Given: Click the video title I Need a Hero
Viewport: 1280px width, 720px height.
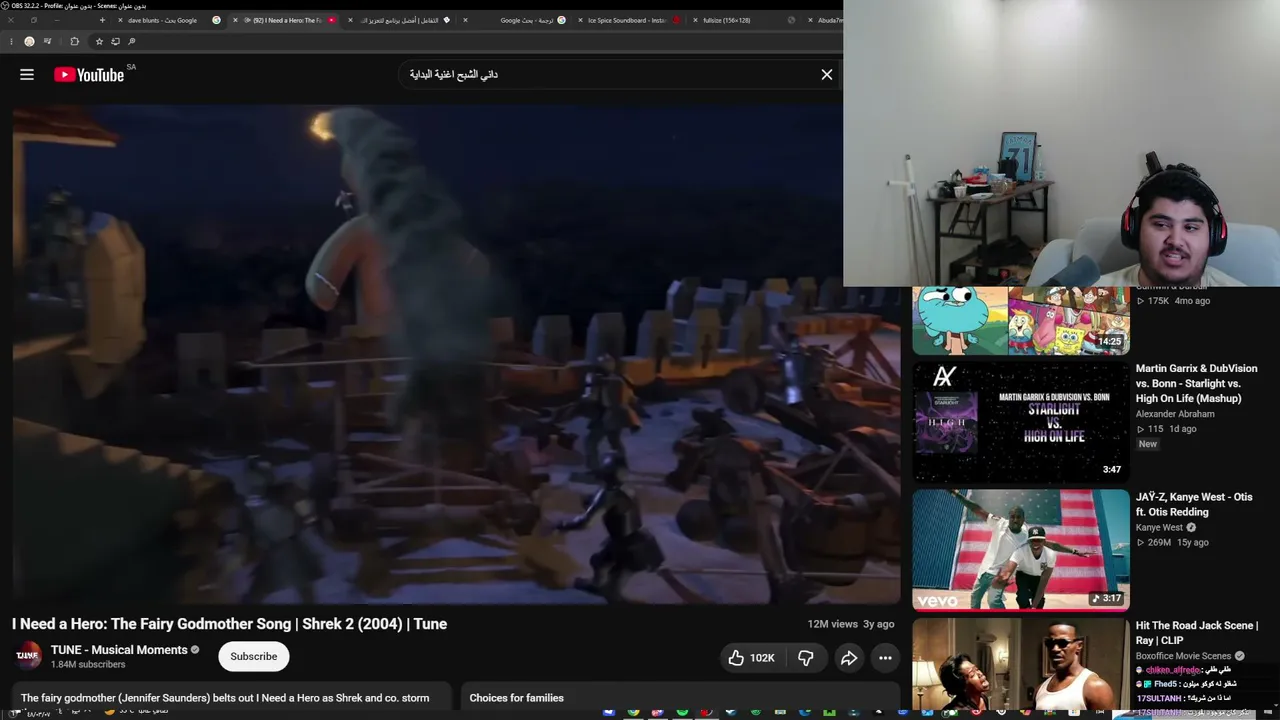Looking at the screenshot, I should click(x=229, y=624).
